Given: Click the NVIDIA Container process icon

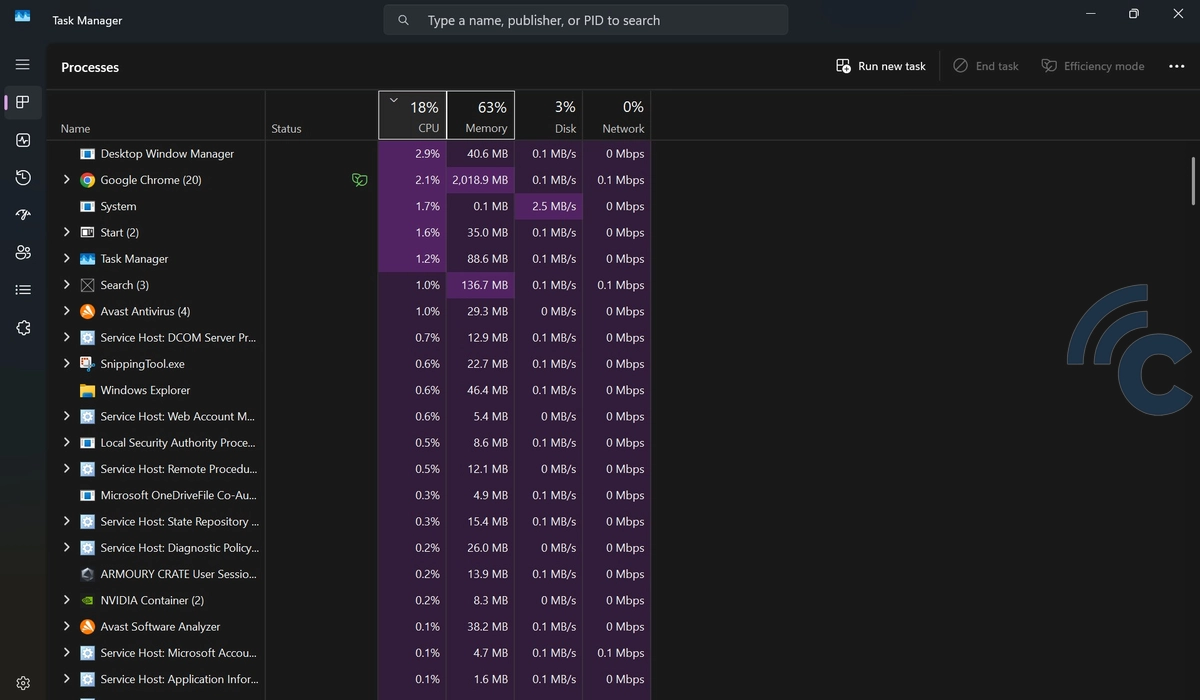Looking at the screenshot, I should (87, 600).
